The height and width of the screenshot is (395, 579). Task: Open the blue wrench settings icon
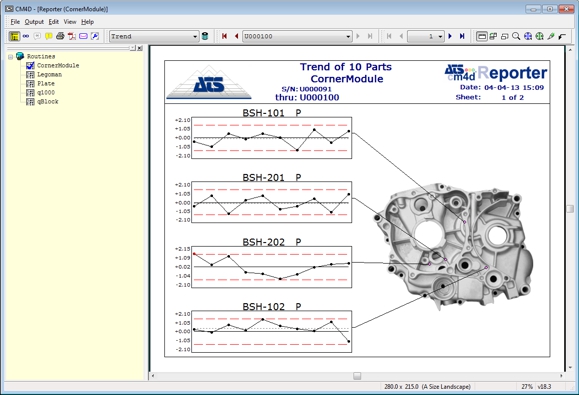[x=95, y=36]
